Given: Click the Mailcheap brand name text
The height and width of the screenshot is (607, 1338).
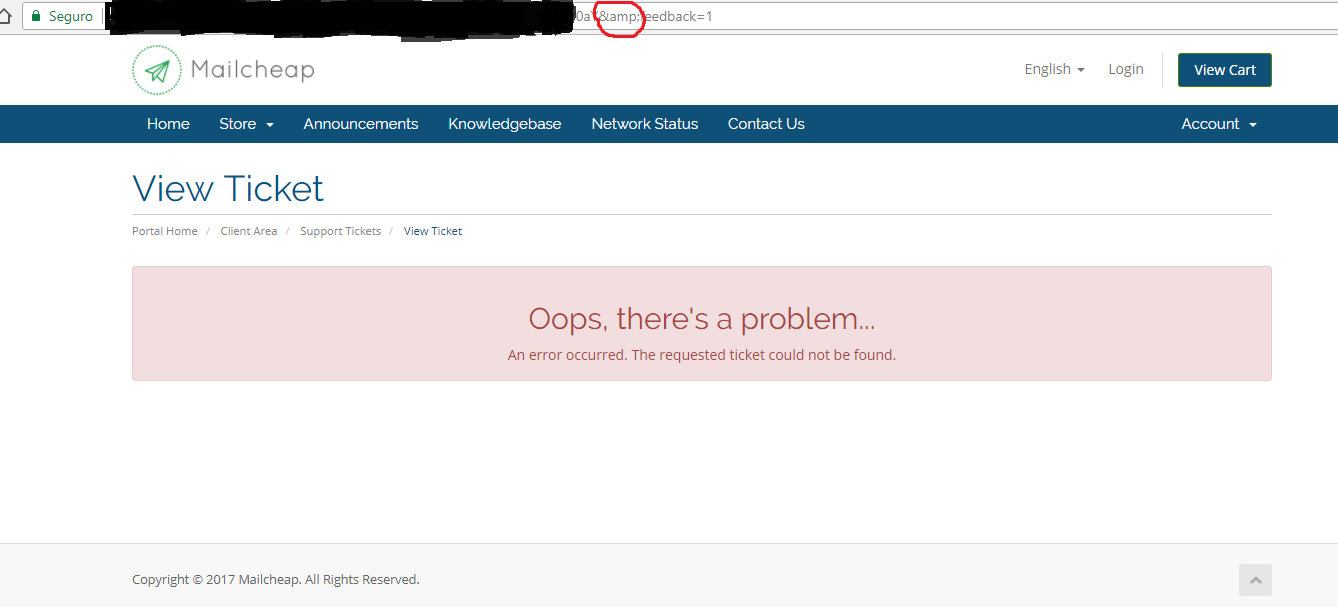Looking at the screenshot, I should 253,70.
